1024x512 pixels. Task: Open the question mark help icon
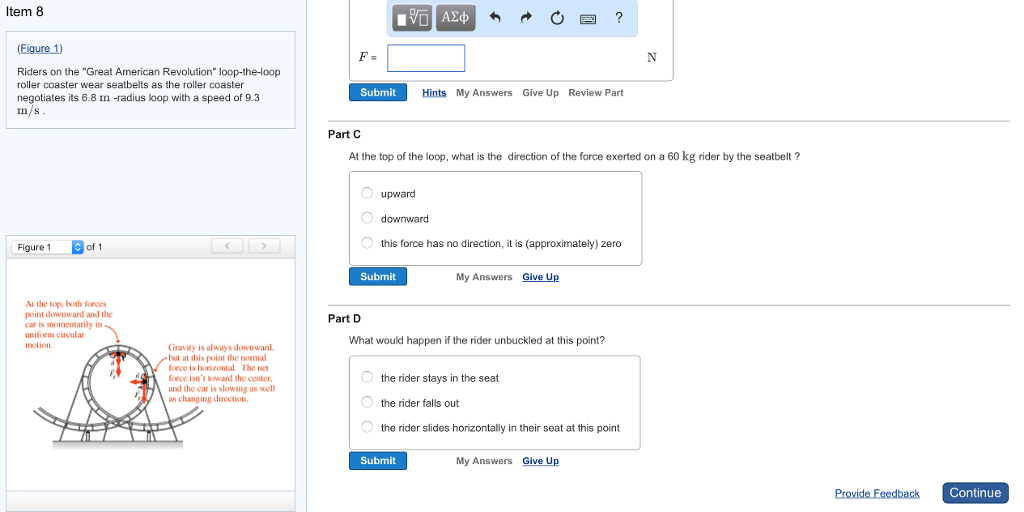(619, 17)
